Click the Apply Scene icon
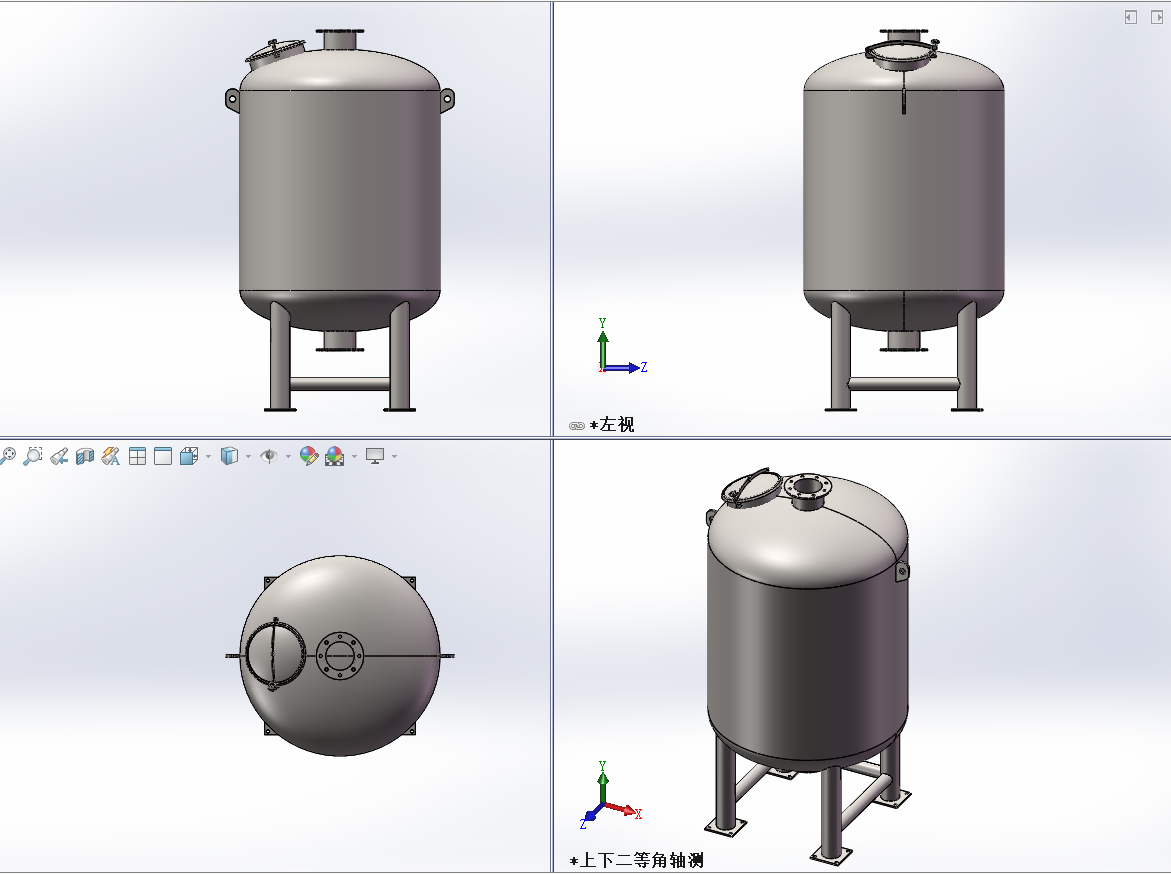This screenshot has width=1171, height=874. [x=334, y=456]
